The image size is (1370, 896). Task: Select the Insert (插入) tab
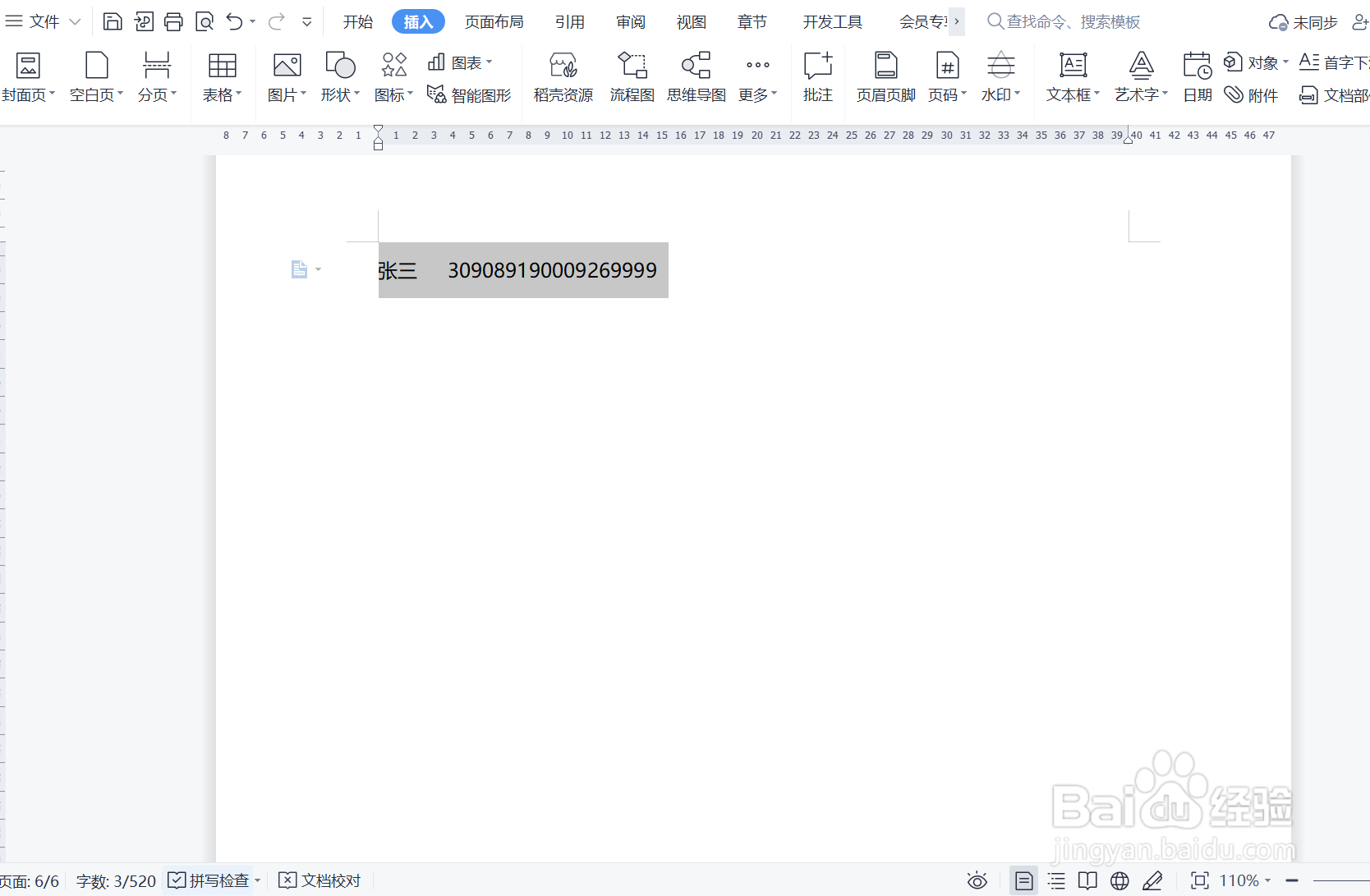click(418, 22)
